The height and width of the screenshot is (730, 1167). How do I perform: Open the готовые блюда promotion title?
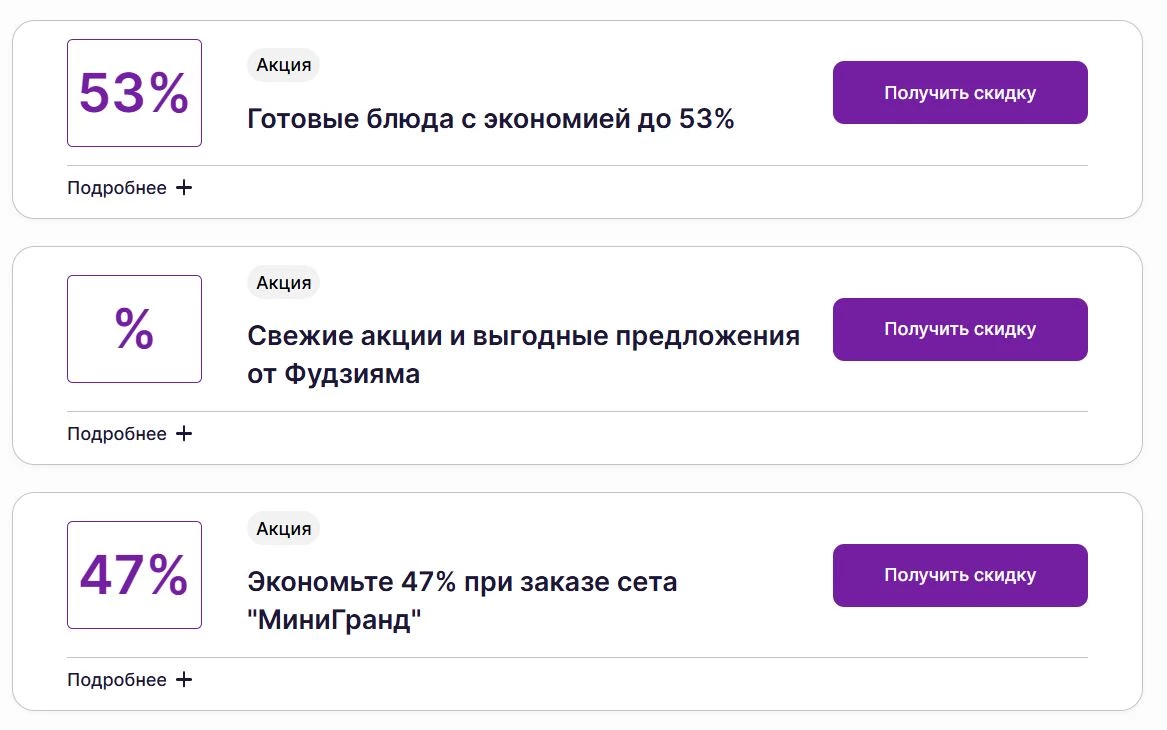point(489,119)
